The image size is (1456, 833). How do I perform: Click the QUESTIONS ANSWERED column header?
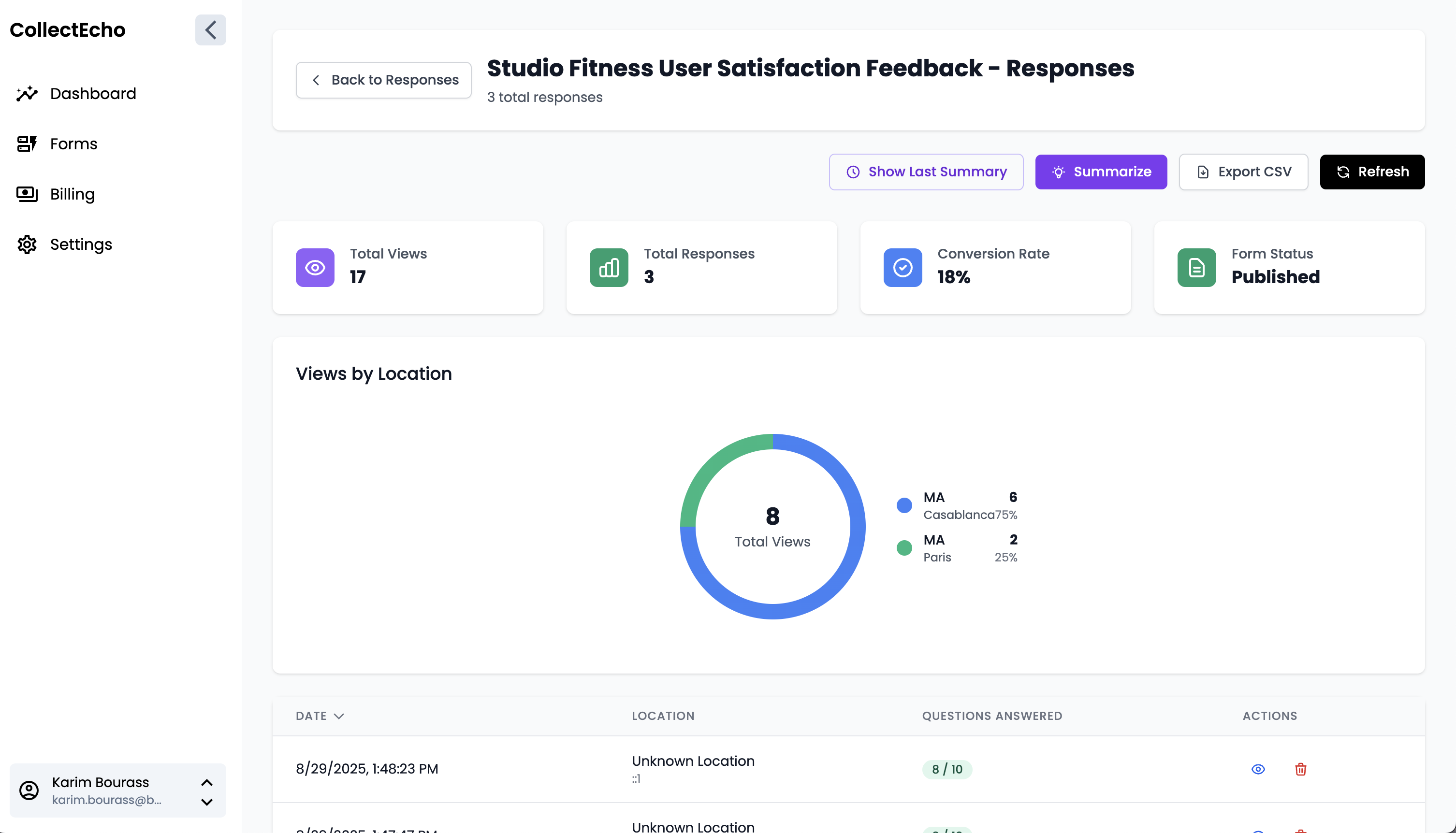pos(992,716)
